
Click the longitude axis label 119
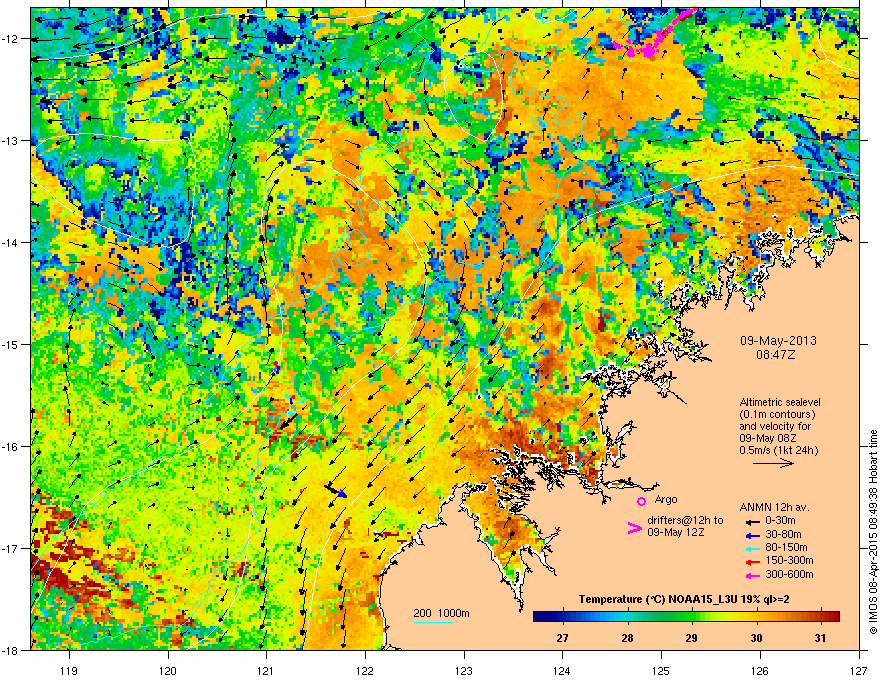click(69, 670)
